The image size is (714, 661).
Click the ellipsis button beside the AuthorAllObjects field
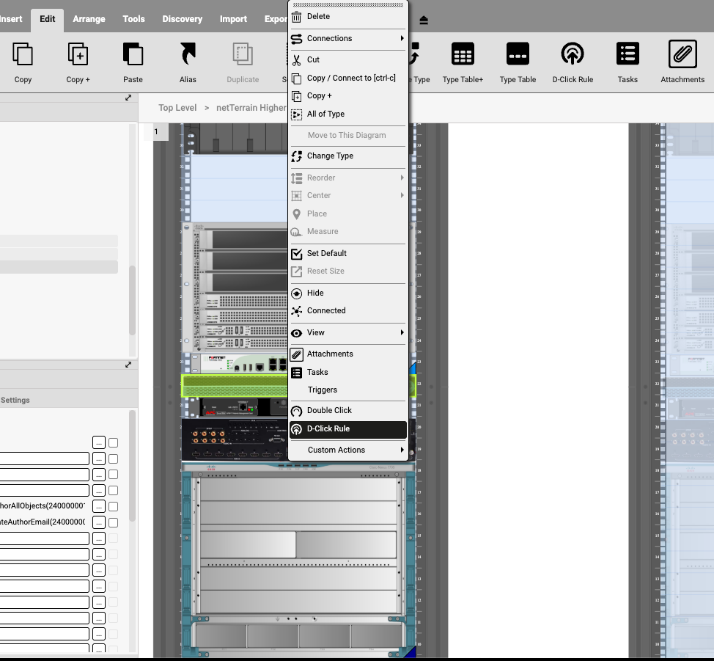point(98,506)
